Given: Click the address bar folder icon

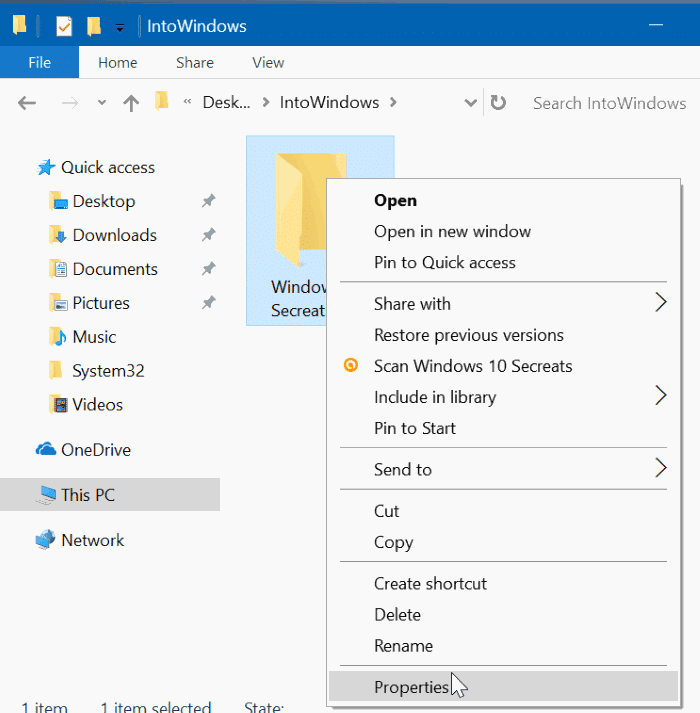Looking at the screenshot, I should (162, 101).
